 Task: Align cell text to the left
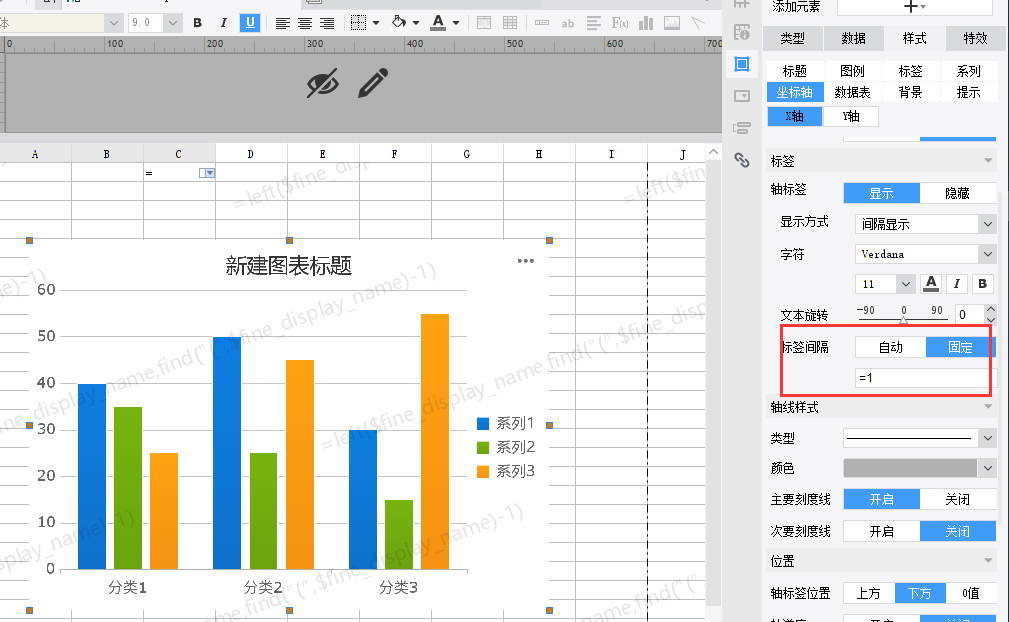point(282,23)
